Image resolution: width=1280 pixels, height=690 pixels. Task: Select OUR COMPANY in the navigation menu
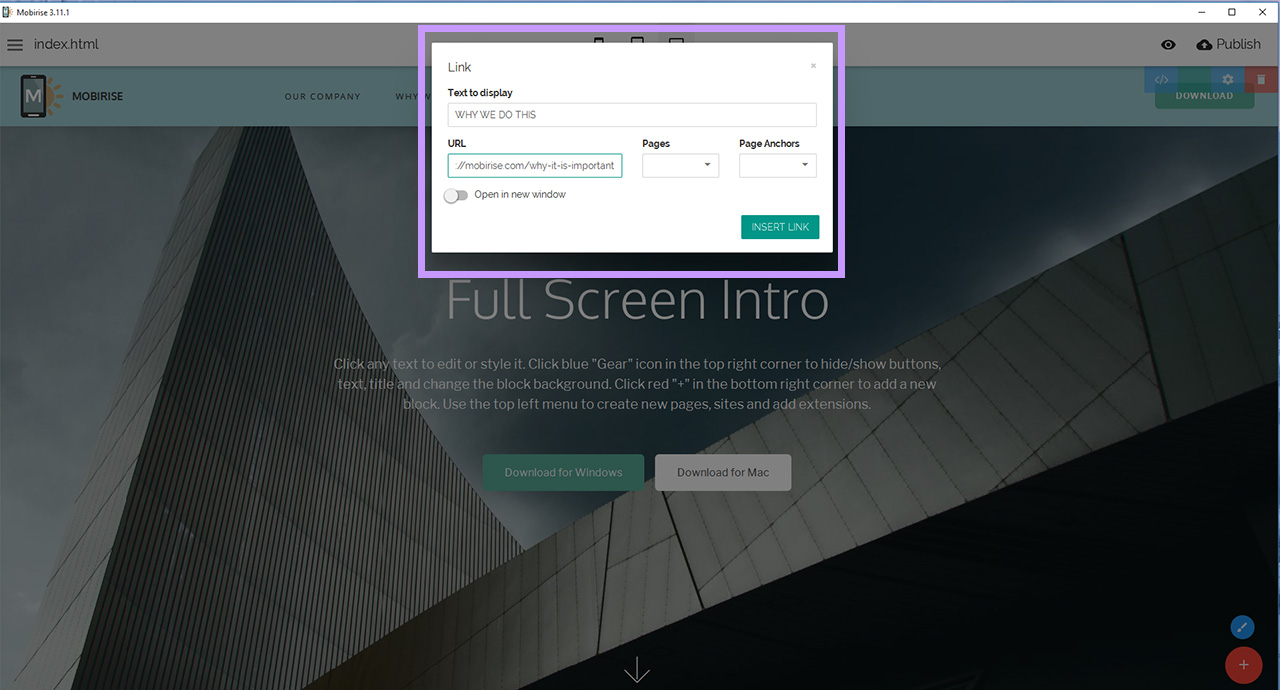[322, 96]
